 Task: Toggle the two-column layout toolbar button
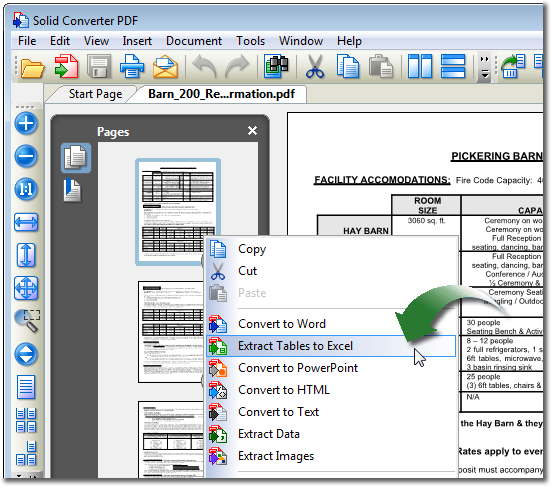pyautogui.click(x=420, y=66)
